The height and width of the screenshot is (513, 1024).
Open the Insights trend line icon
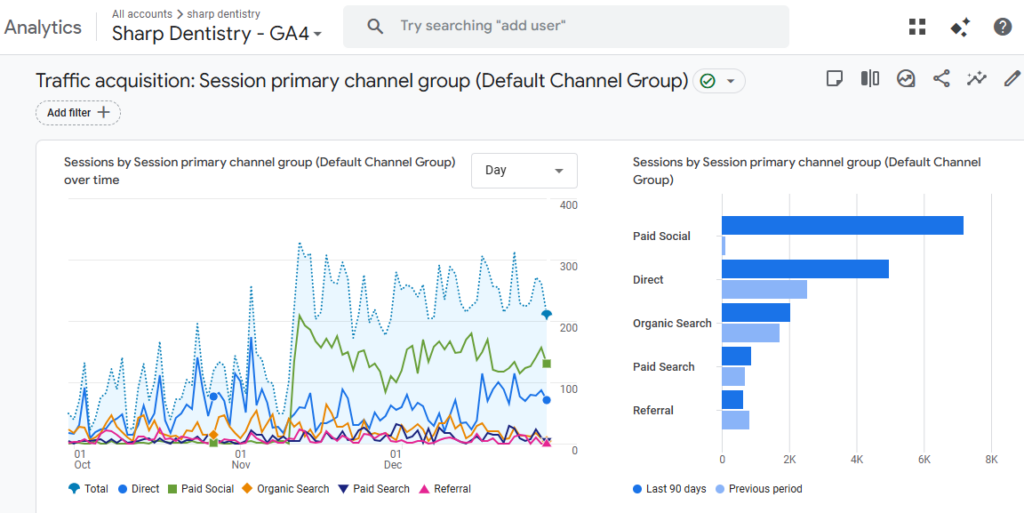977,79
